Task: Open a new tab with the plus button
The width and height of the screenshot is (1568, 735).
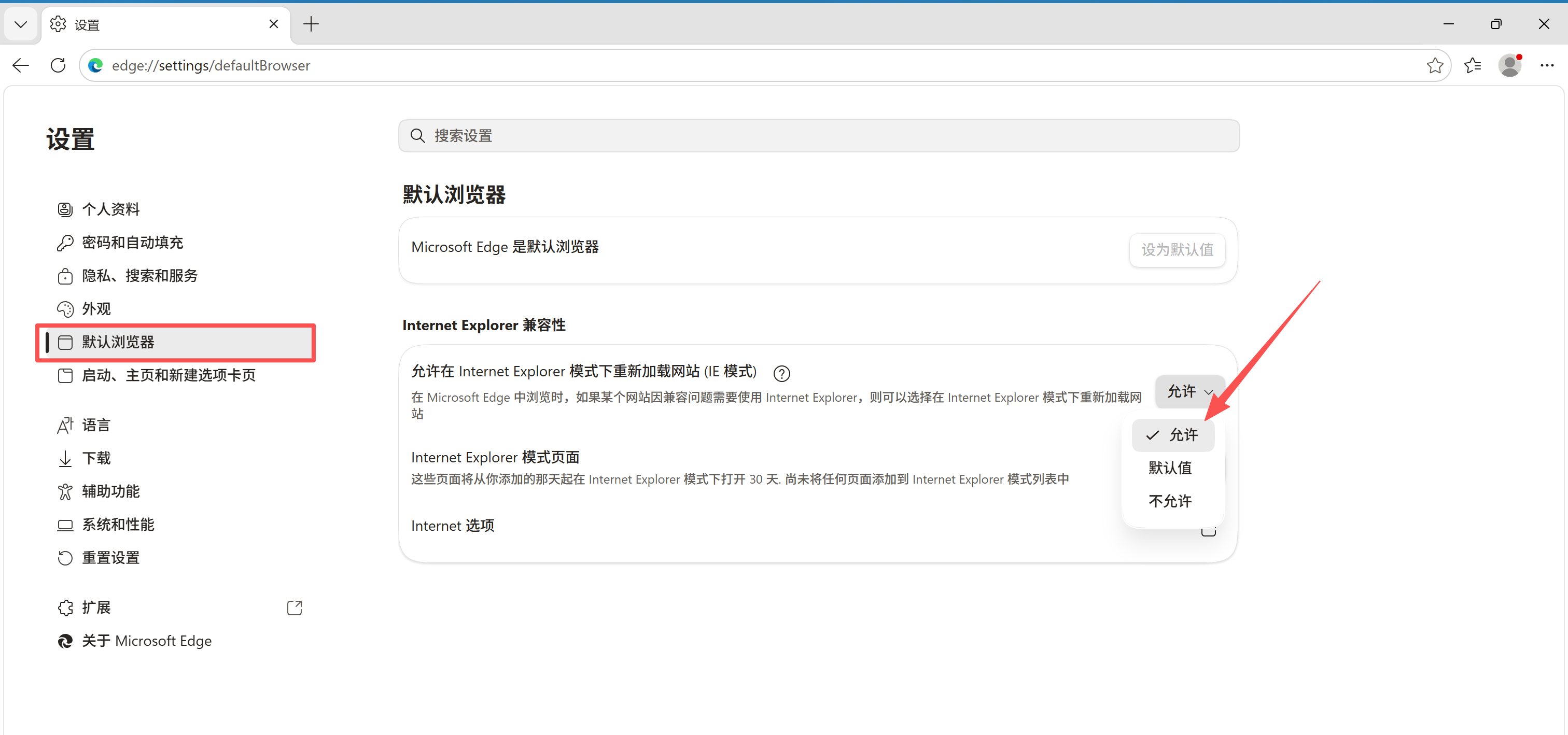Action: click(x=311, y=24)
